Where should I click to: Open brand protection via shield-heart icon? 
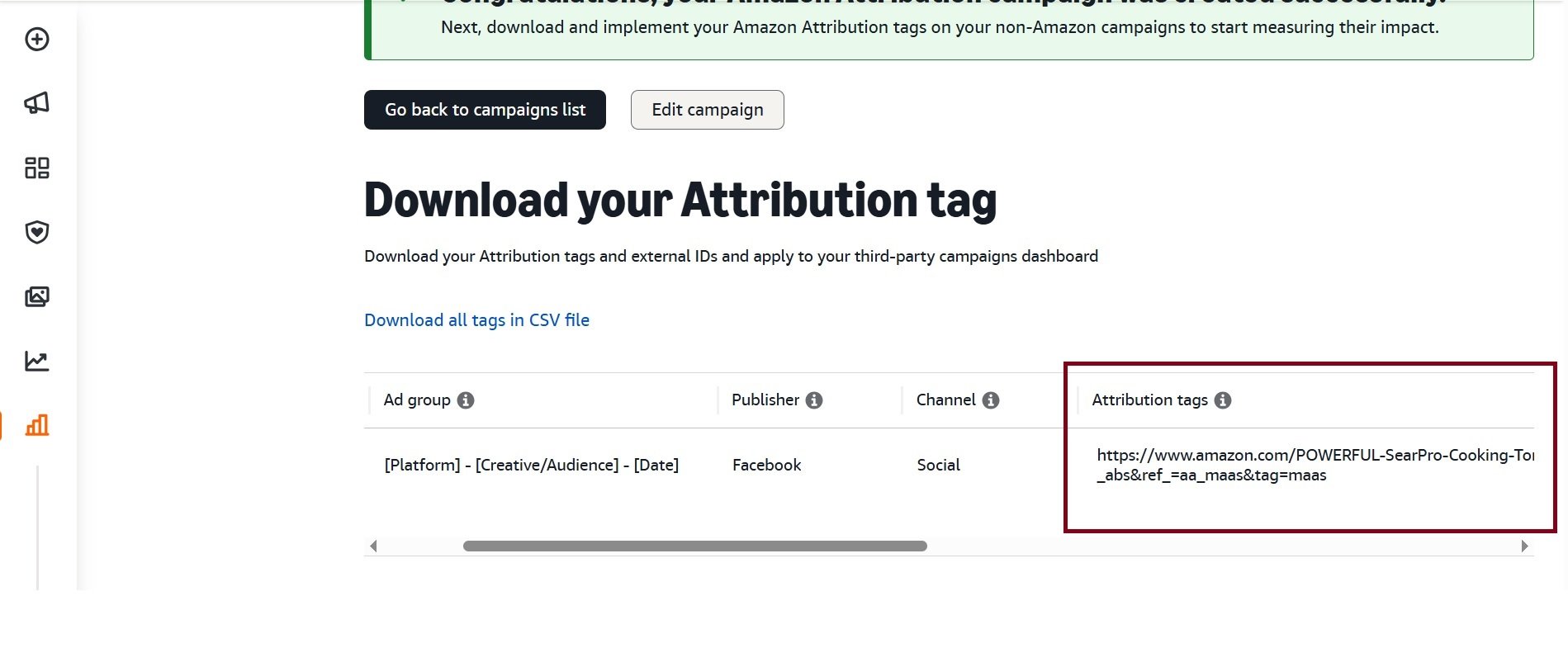click(36, 232)
